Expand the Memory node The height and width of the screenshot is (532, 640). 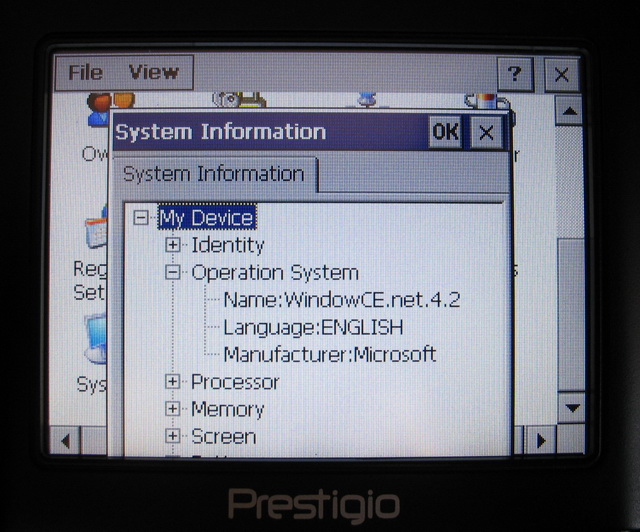(173, 409)
